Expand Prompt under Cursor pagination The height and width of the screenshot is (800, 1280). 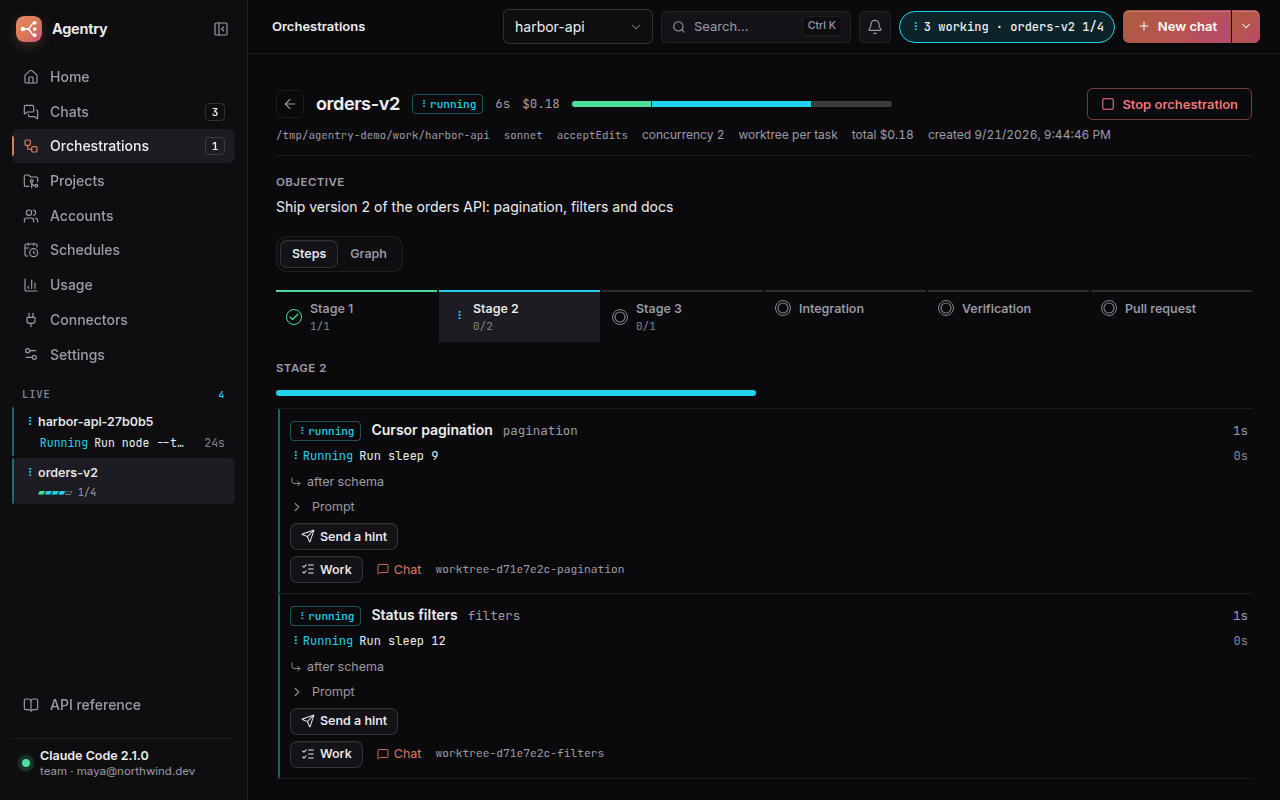click(324, 507)
